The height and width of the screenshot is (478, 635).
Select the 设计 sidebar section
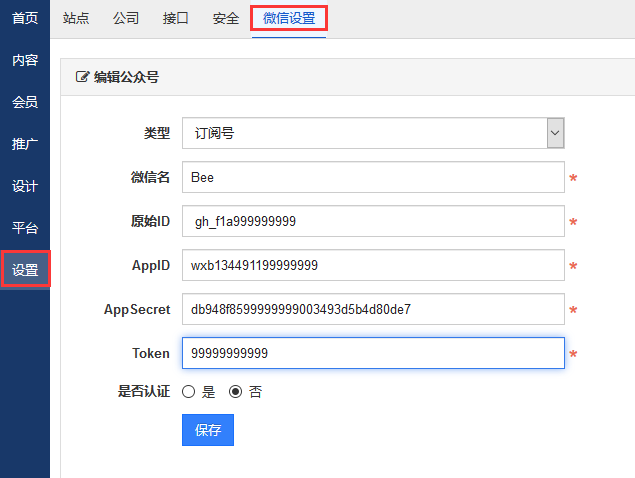pos(25,186)
